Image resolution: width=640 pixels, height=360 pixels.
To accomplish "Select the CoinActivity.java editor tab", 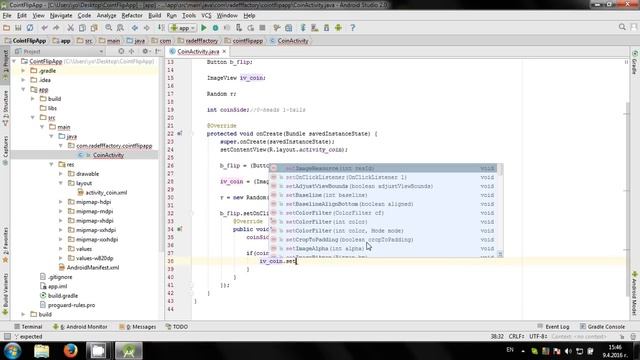I will pyautogui.click(x=198, y=51).
